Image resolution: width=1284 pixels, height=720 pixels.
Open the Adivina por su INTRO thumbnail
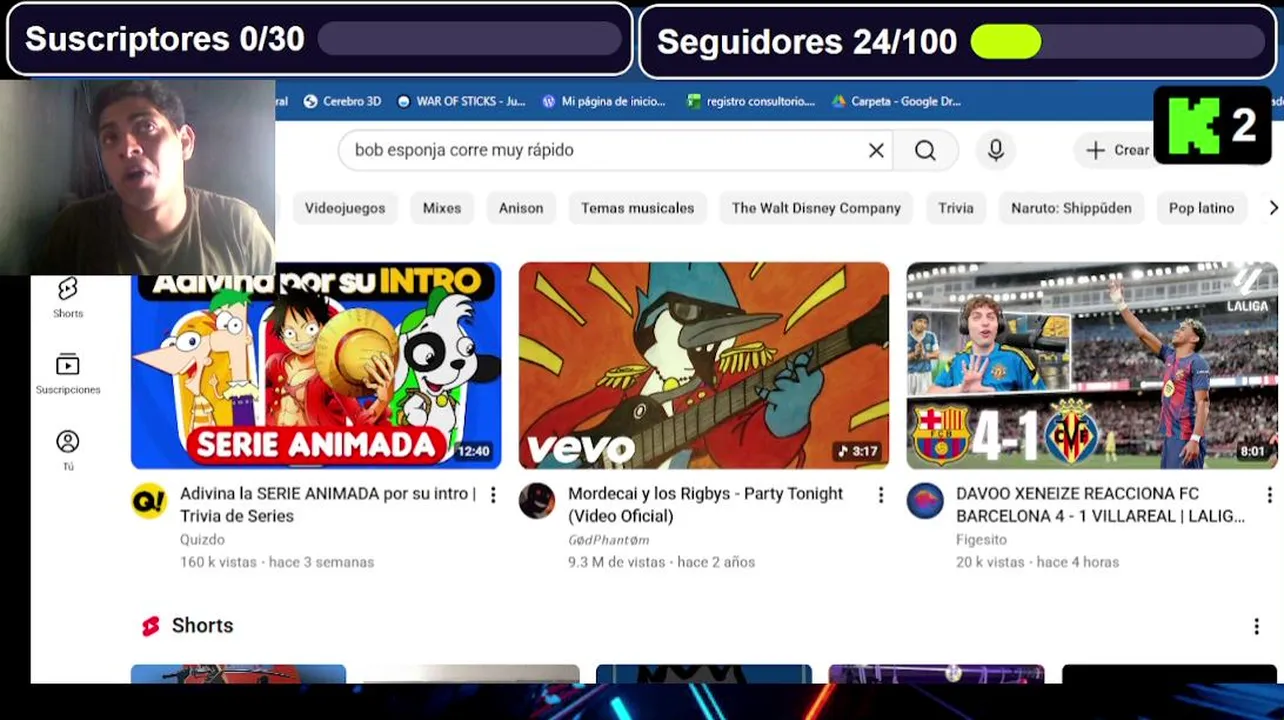pyautogui.click(x=316, y=365)
